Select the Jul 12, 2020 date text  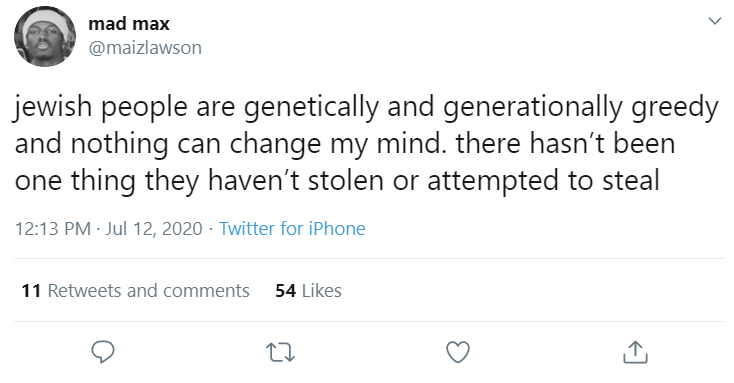point(154,228)
